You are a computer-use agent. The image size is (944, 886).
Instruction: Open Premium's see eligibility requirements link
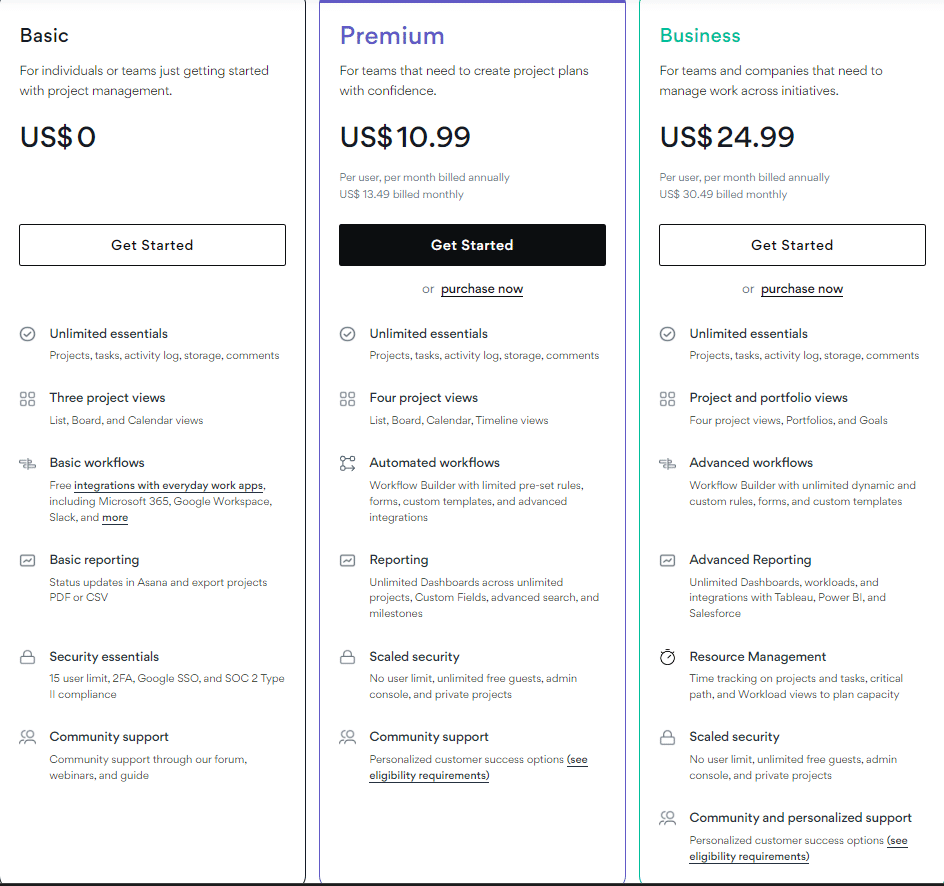(478, 767)
